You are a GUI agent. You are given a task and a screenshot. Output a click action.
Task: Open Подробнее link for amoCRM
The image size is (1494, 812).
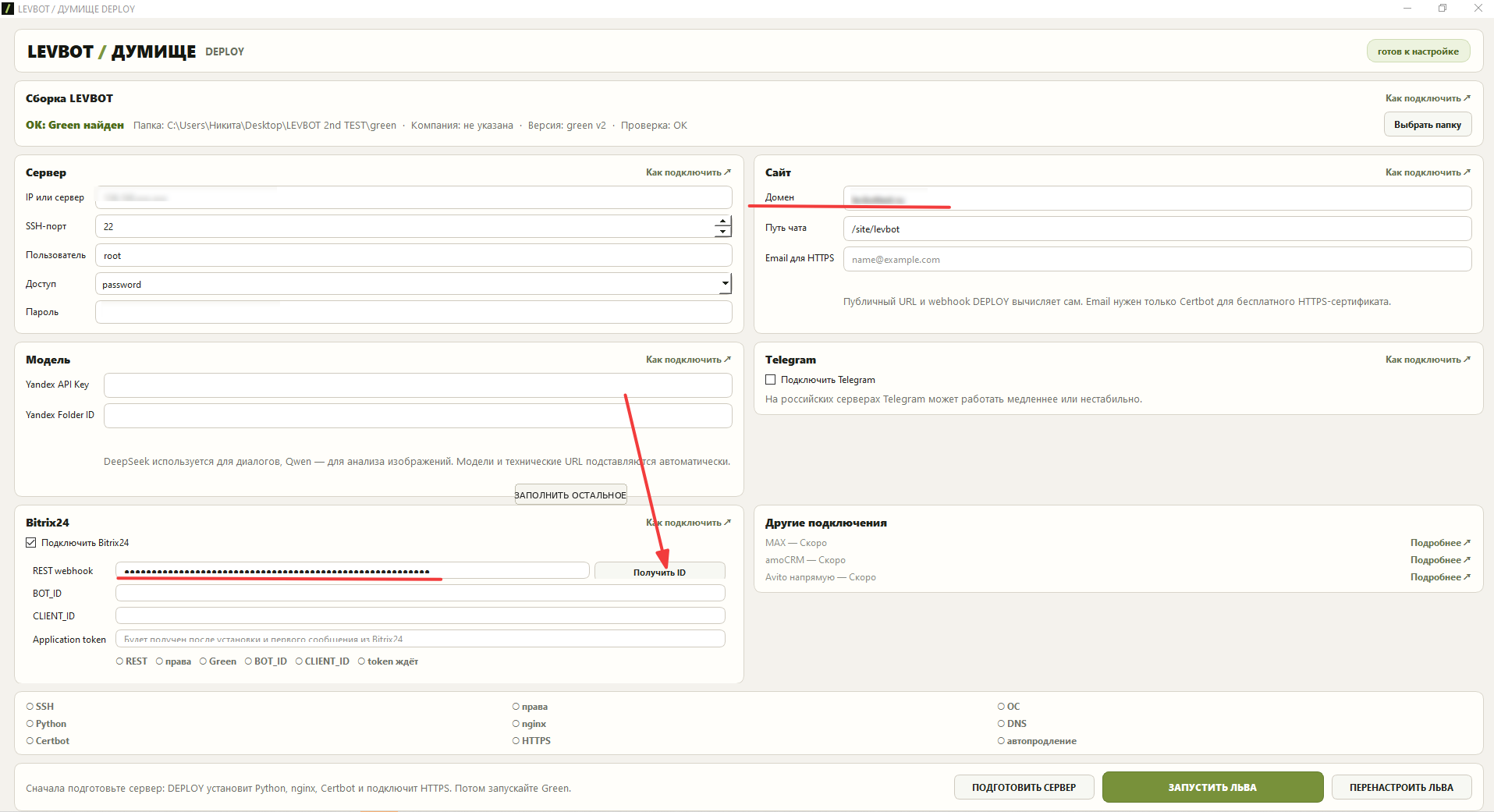pos(1440,560)
